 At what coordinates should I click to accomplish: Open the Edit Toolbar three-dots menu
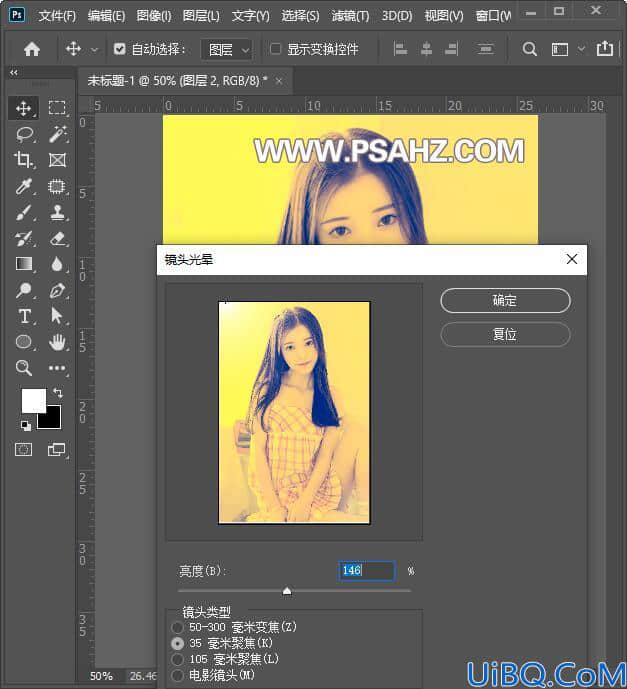pos(57,368)
